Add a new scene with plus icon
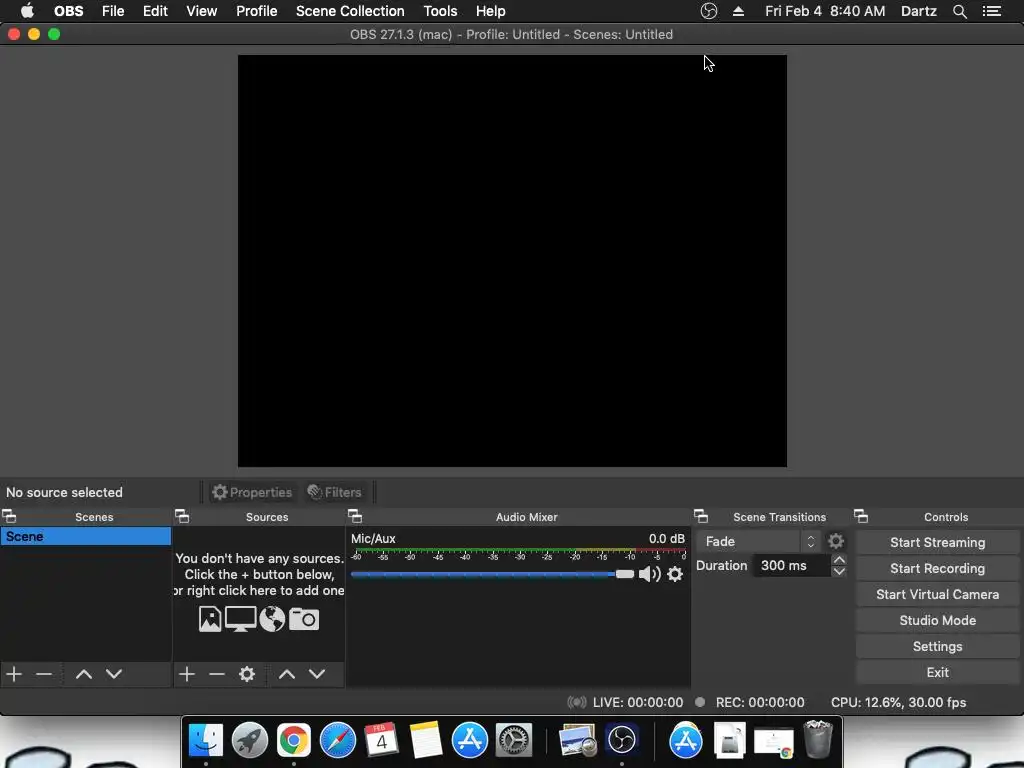Viewport: 1024px width, 768px height. tap(14, 674)
